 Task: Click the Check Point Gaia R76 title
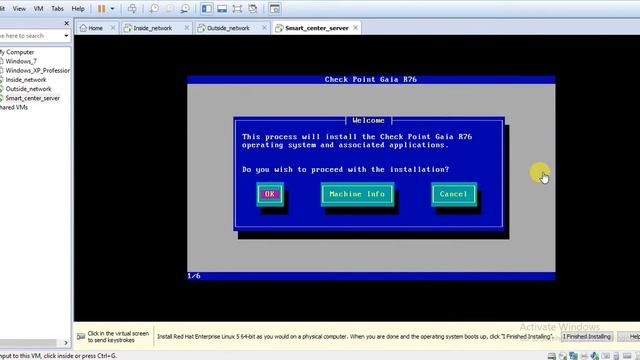pos(371,79)
